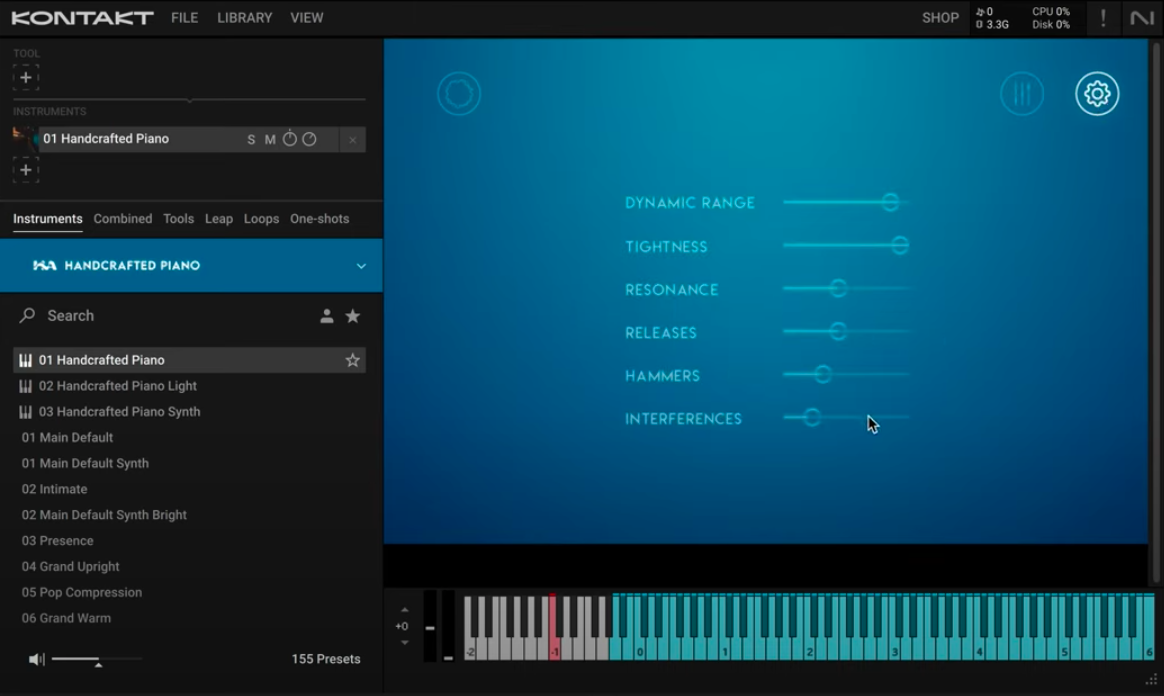Select the 02 Main Default Synth Bright preset
The width and height of the screenshot is (1164, 696).
click(189, 515)
